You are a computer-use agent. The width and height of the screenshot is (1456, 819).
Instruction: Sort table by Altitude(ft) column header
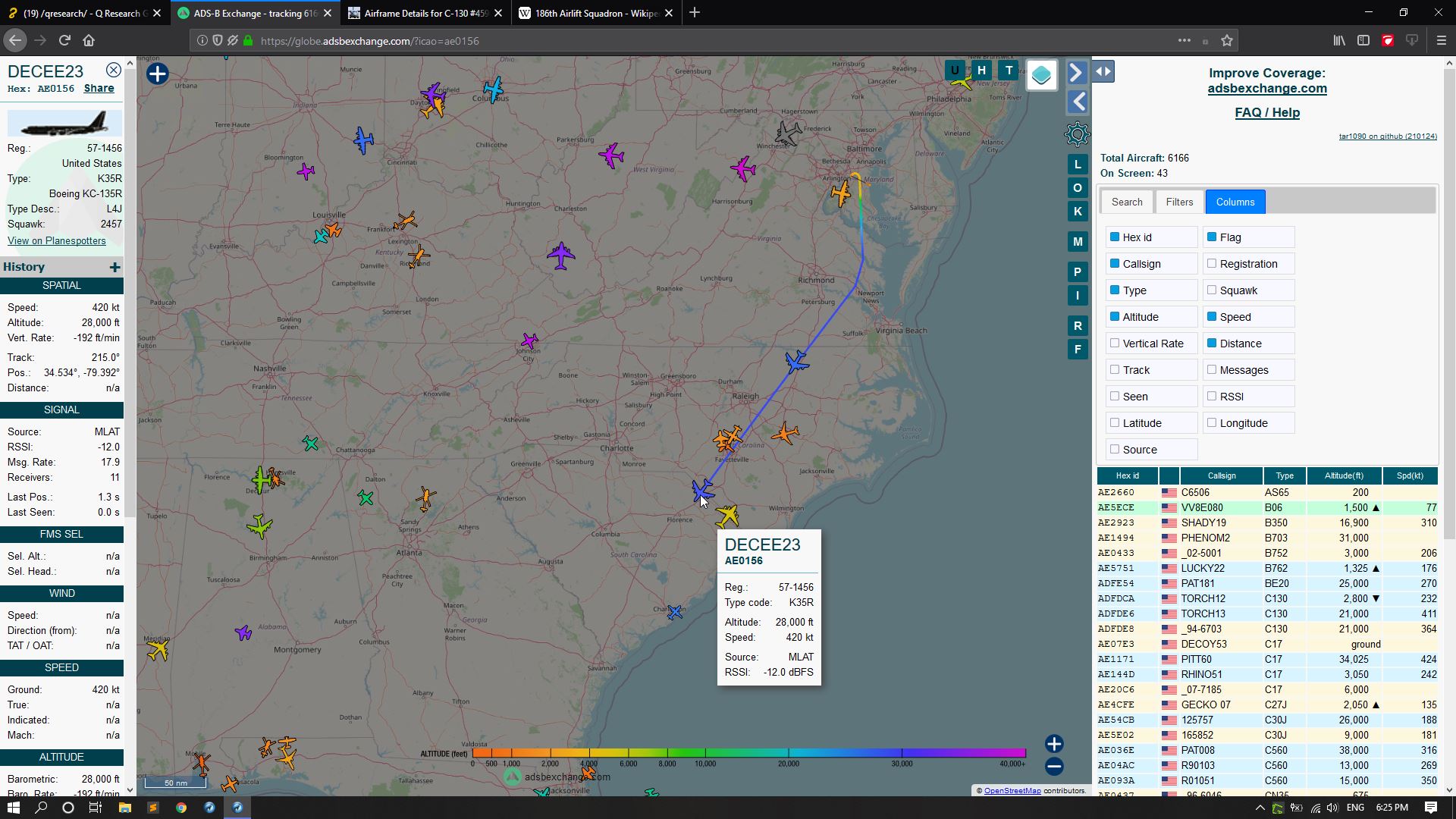tap(1344, 475)
